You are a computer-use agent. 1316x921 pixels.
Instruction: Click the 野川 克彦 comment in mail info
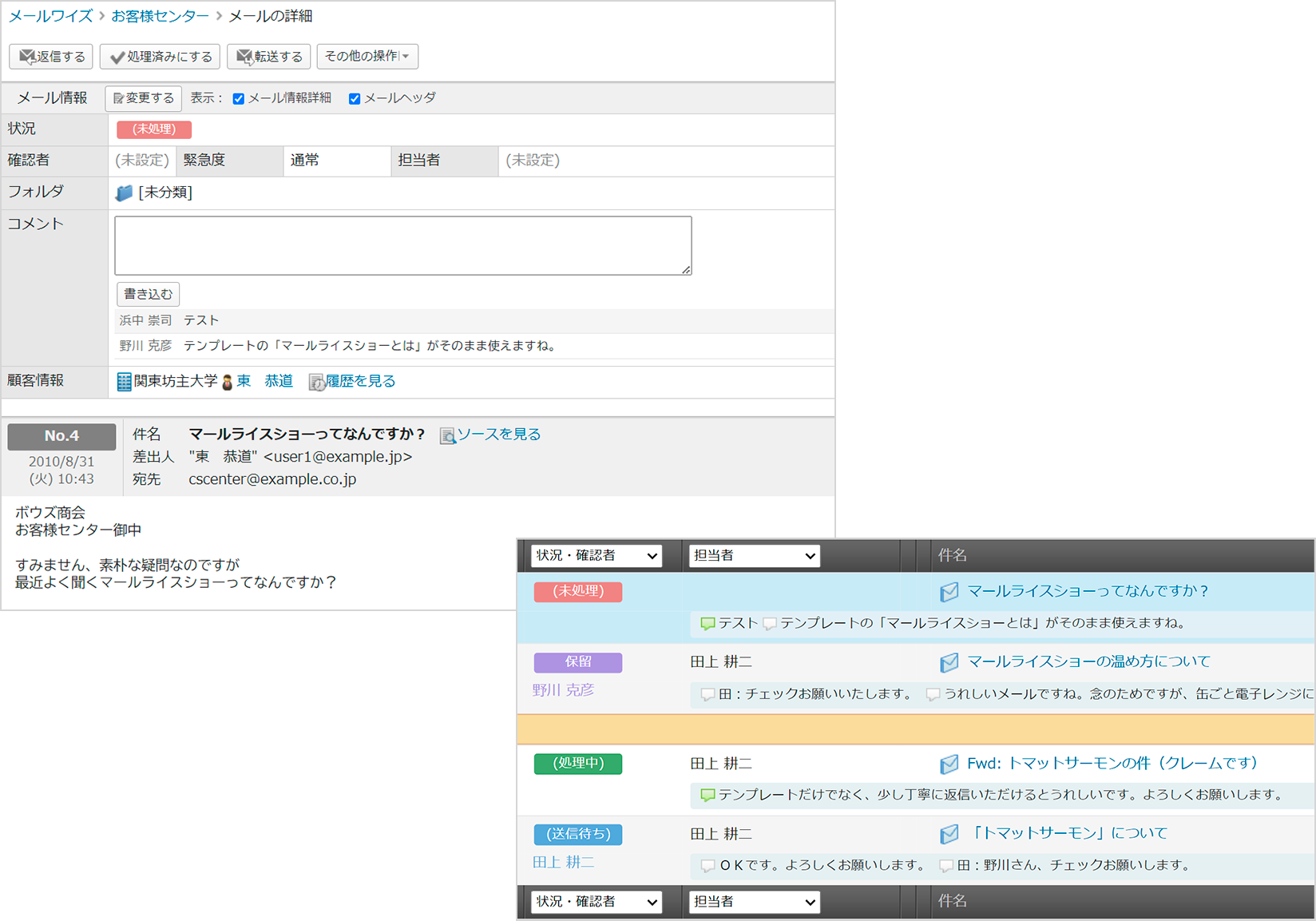click(x=475, y=346)
